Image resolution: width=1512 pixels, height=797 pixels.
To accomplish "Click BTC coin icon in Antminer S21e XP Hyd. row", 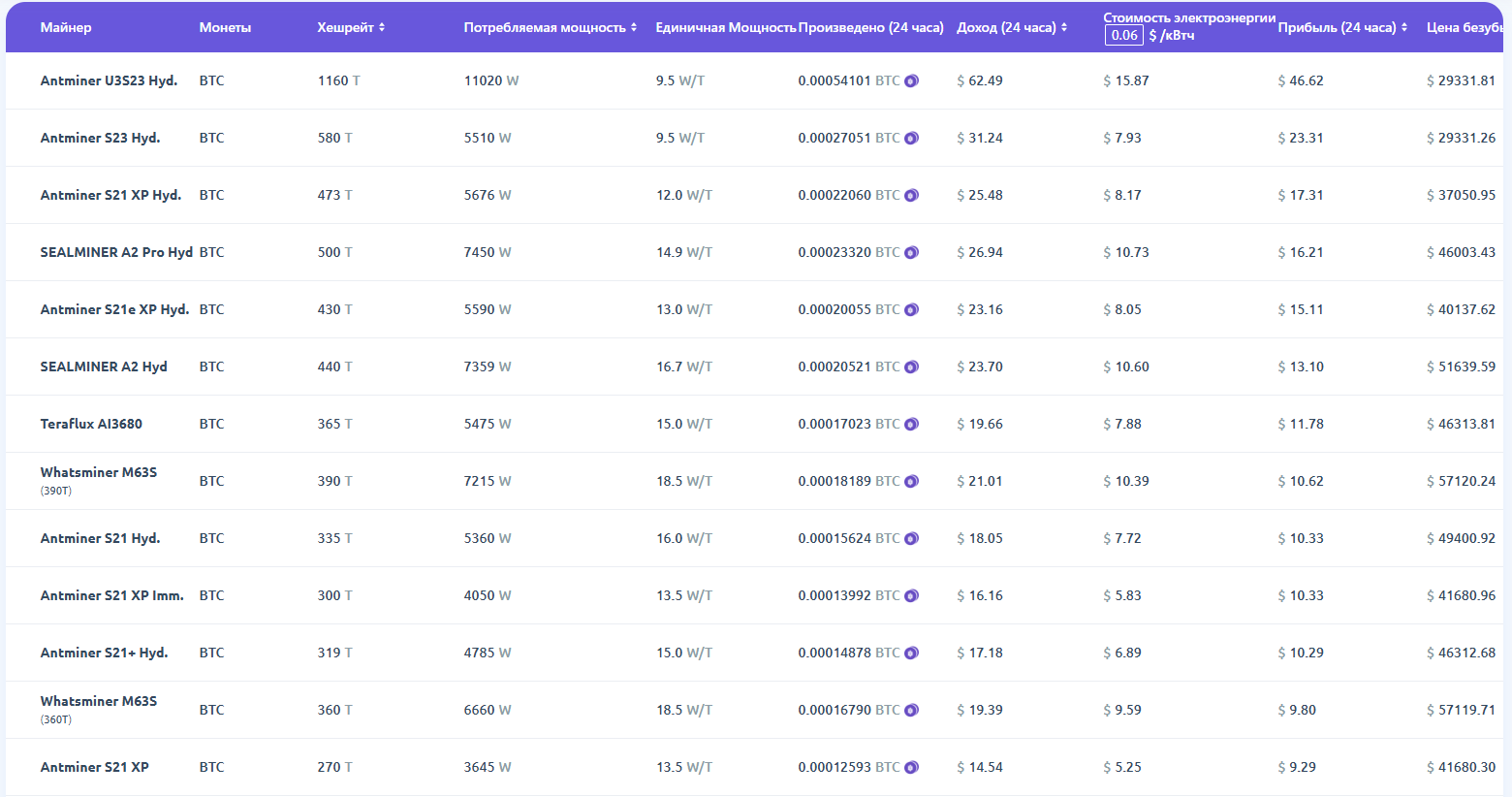I will pyautogui.click(x=911, y=310).
